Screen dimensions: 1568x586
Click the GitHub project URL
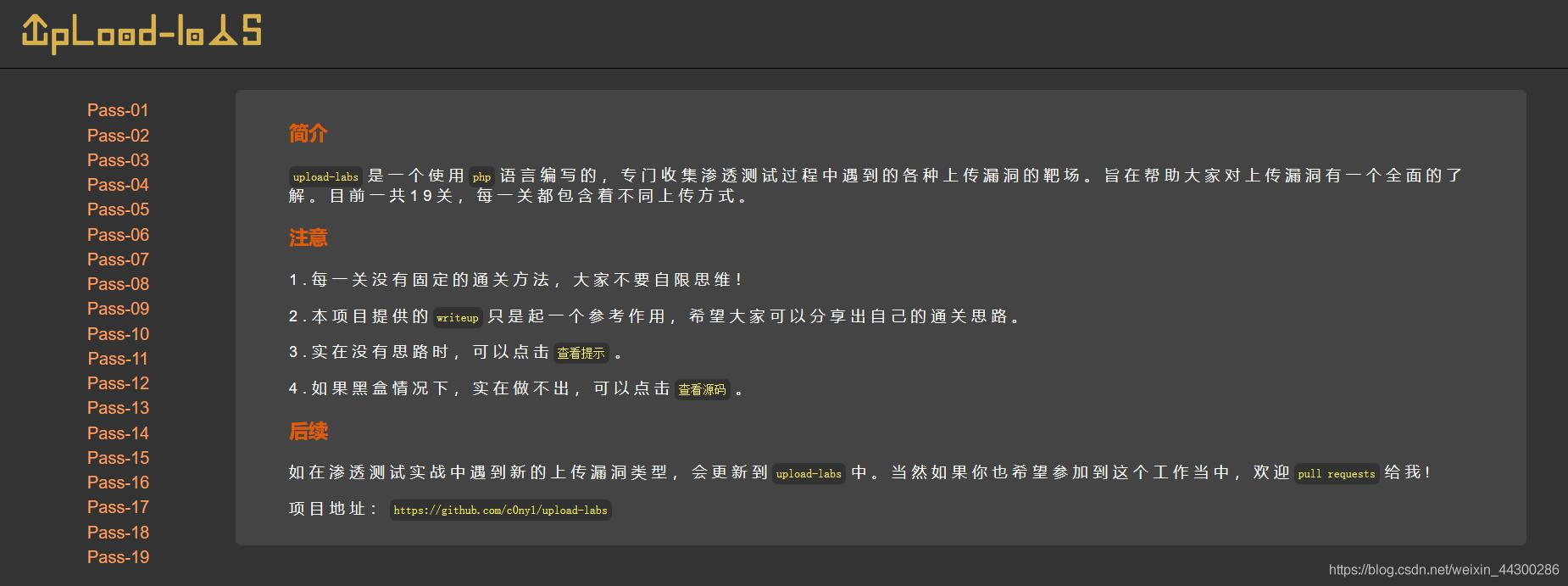point(500,511)
